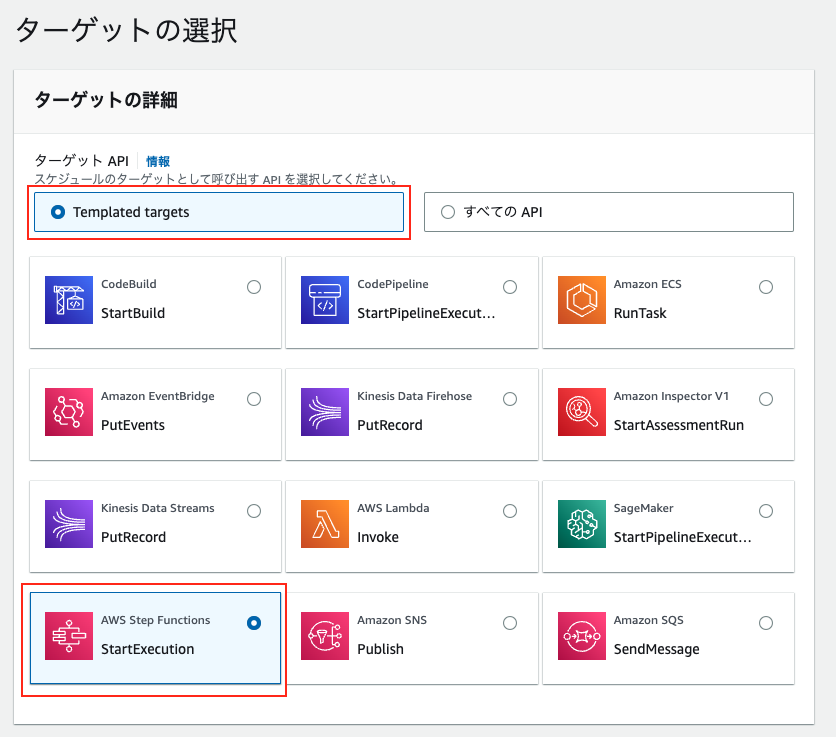Choose the Kinesis Data Firehose radio button
Image resolution: width=836 pixels, height=737 pixels.
(x=510, y=399)
